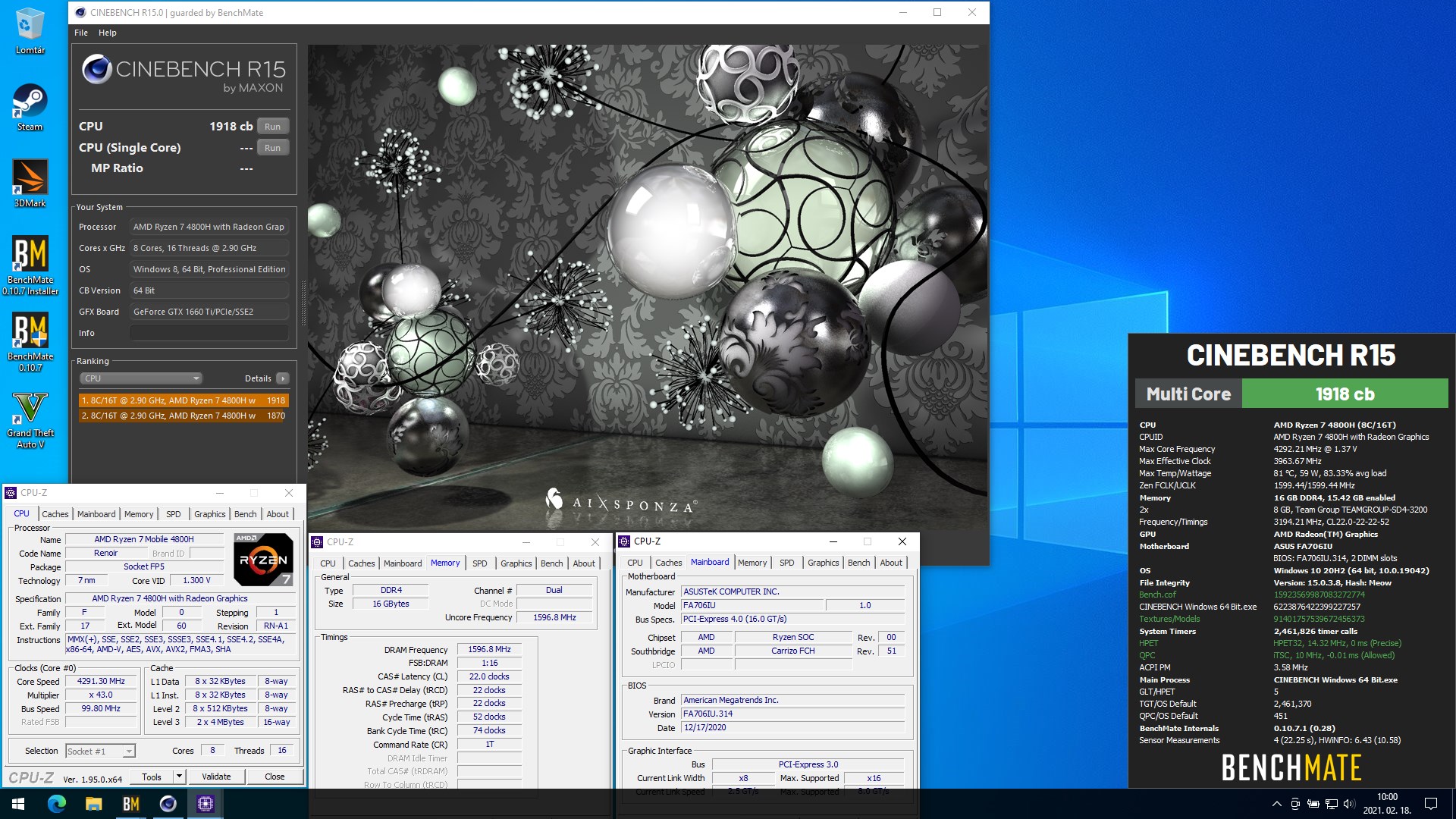Expand the Tools dropdown arrow in CPU-Z
This screenshot has height=819, width=1456.
pyautogui.click(x=180, y=777)
